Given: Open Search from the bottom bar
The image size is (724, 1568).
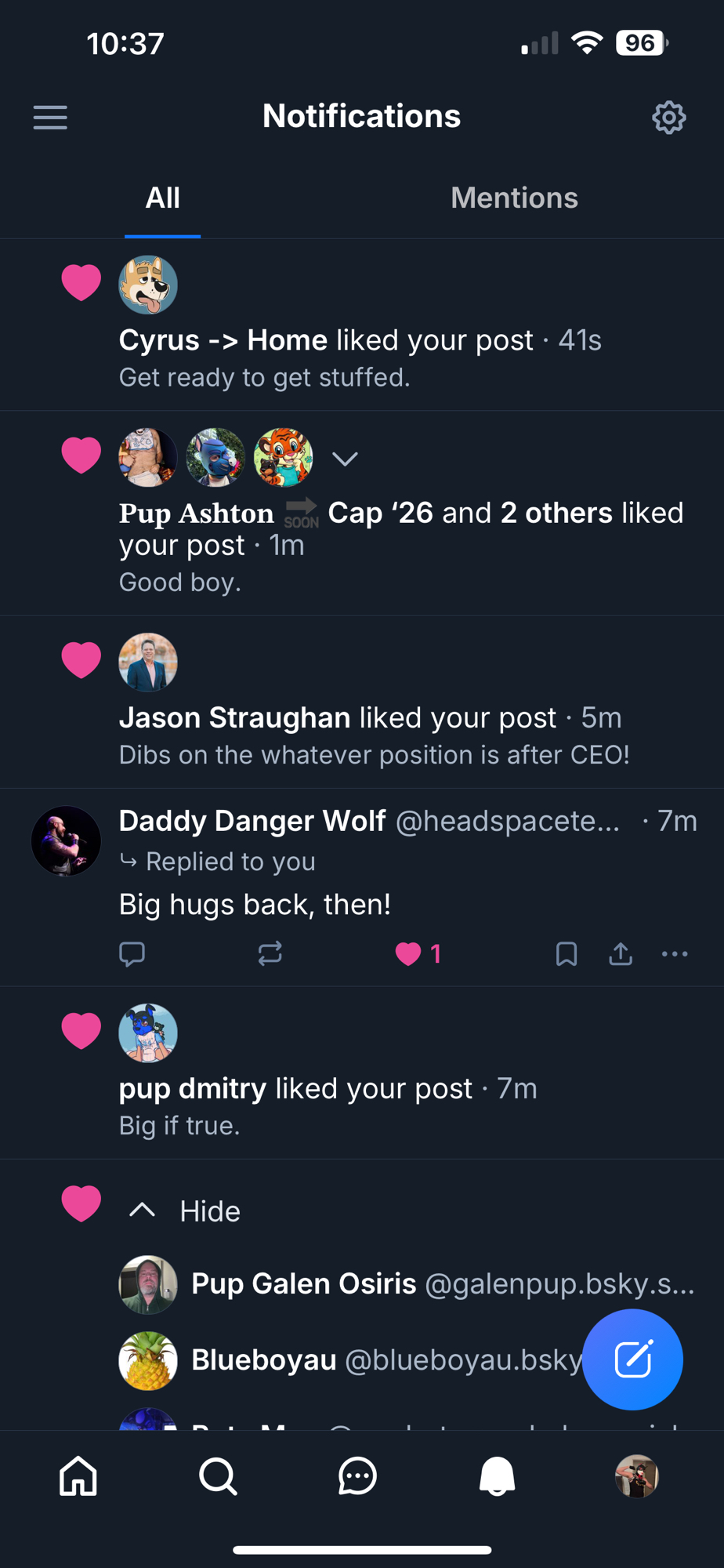Looking at the screenshot, I should (218, 1476).
